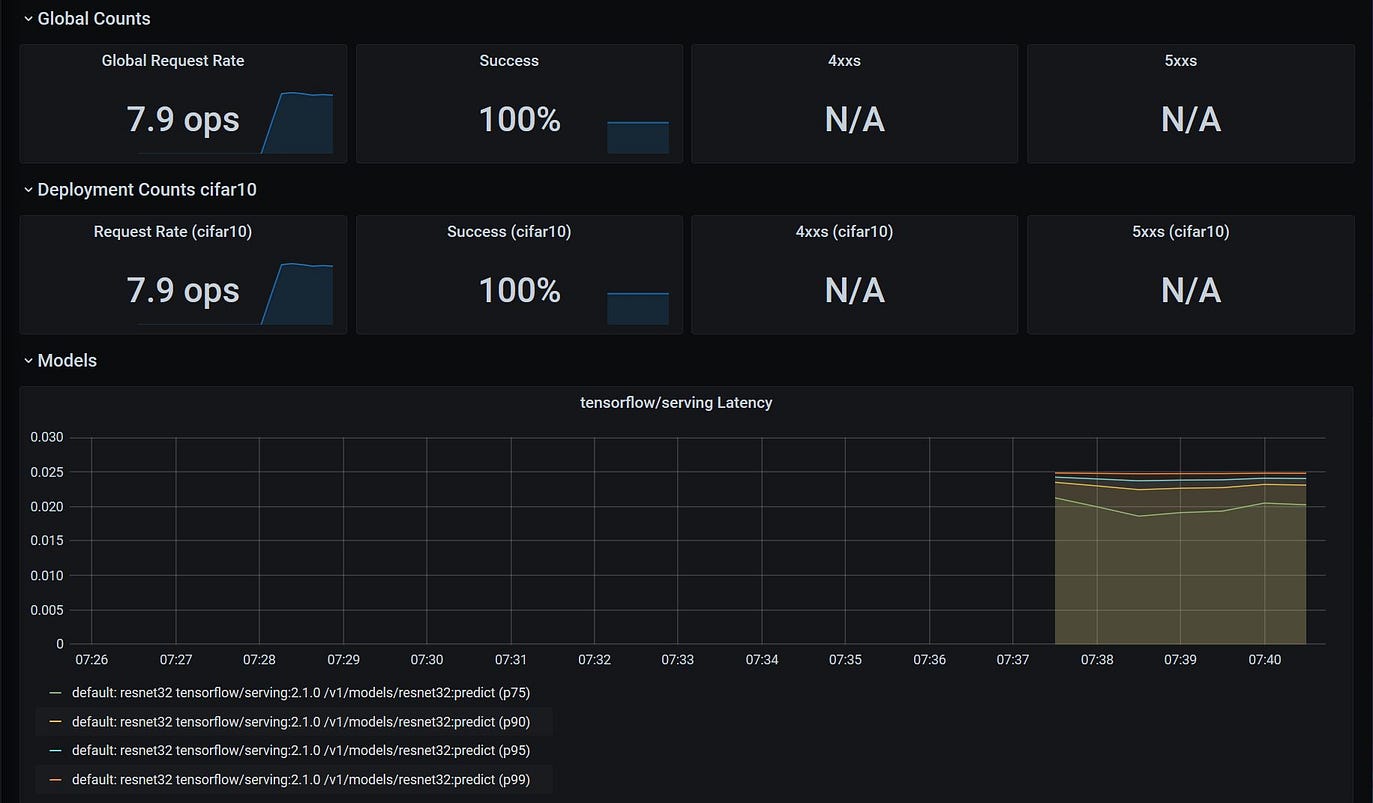The image size is (1373, 803).
Task: Open the Request Rate (cifar10) title menu
Action: pyautogui.click(x=173, y=232)
